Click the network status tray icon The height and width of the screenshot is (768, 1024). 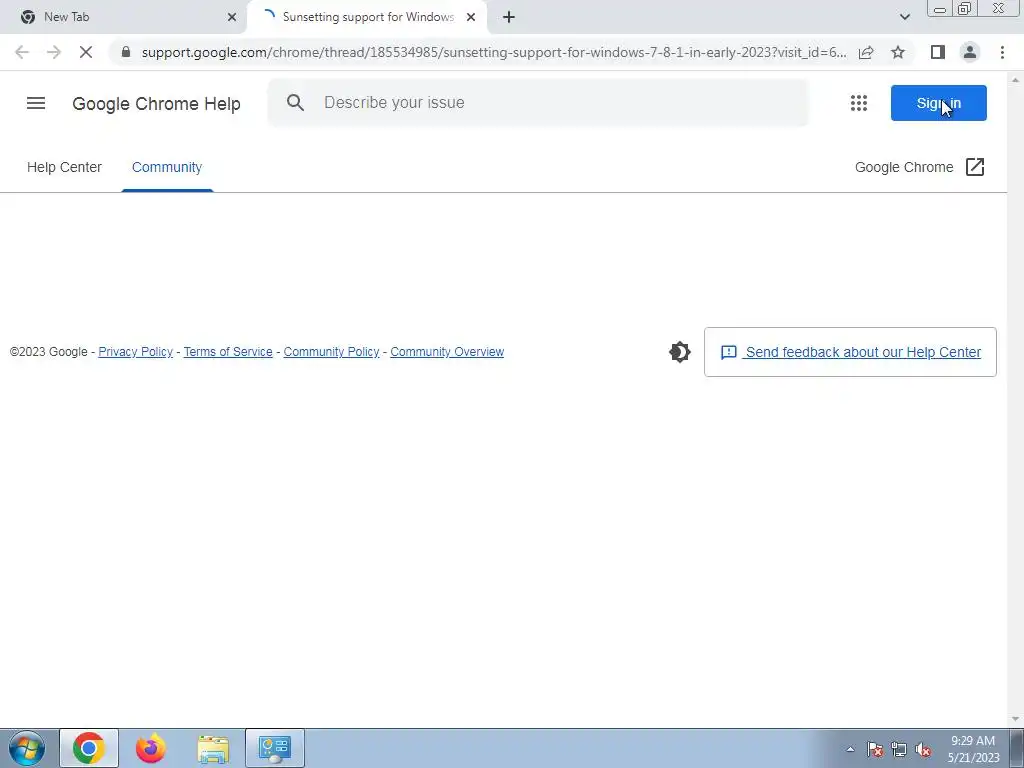(899, 749)
